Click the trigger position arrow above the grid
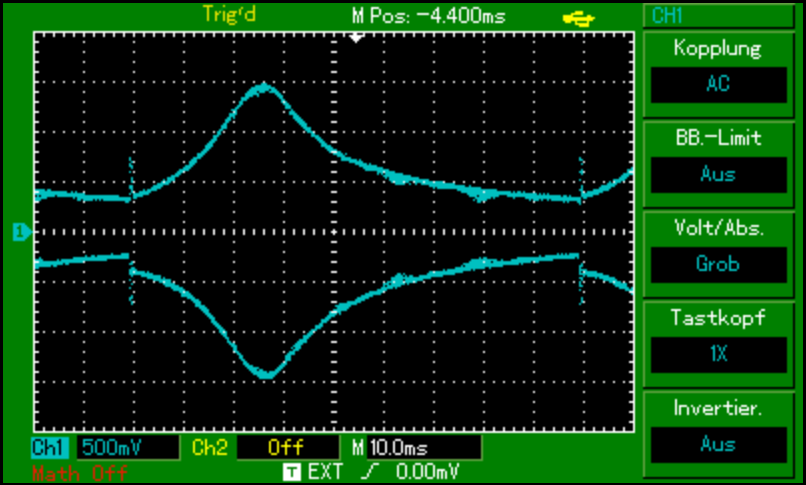The image size is (806, 485). point(356,37)
